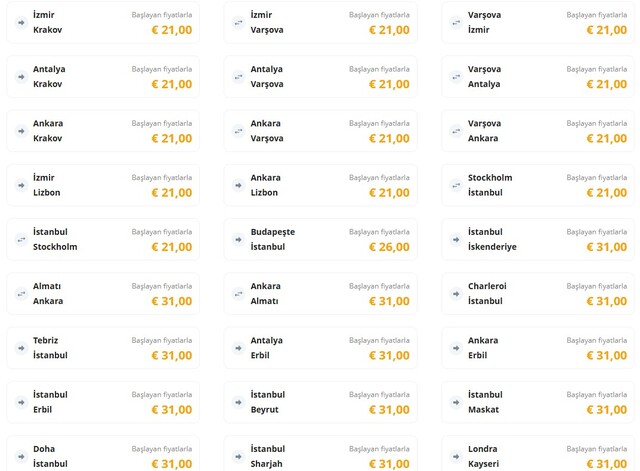640x471 pixels.
Task: Click the round-trip icon for Almatı–Ankara
Action: tap(20, 293)
